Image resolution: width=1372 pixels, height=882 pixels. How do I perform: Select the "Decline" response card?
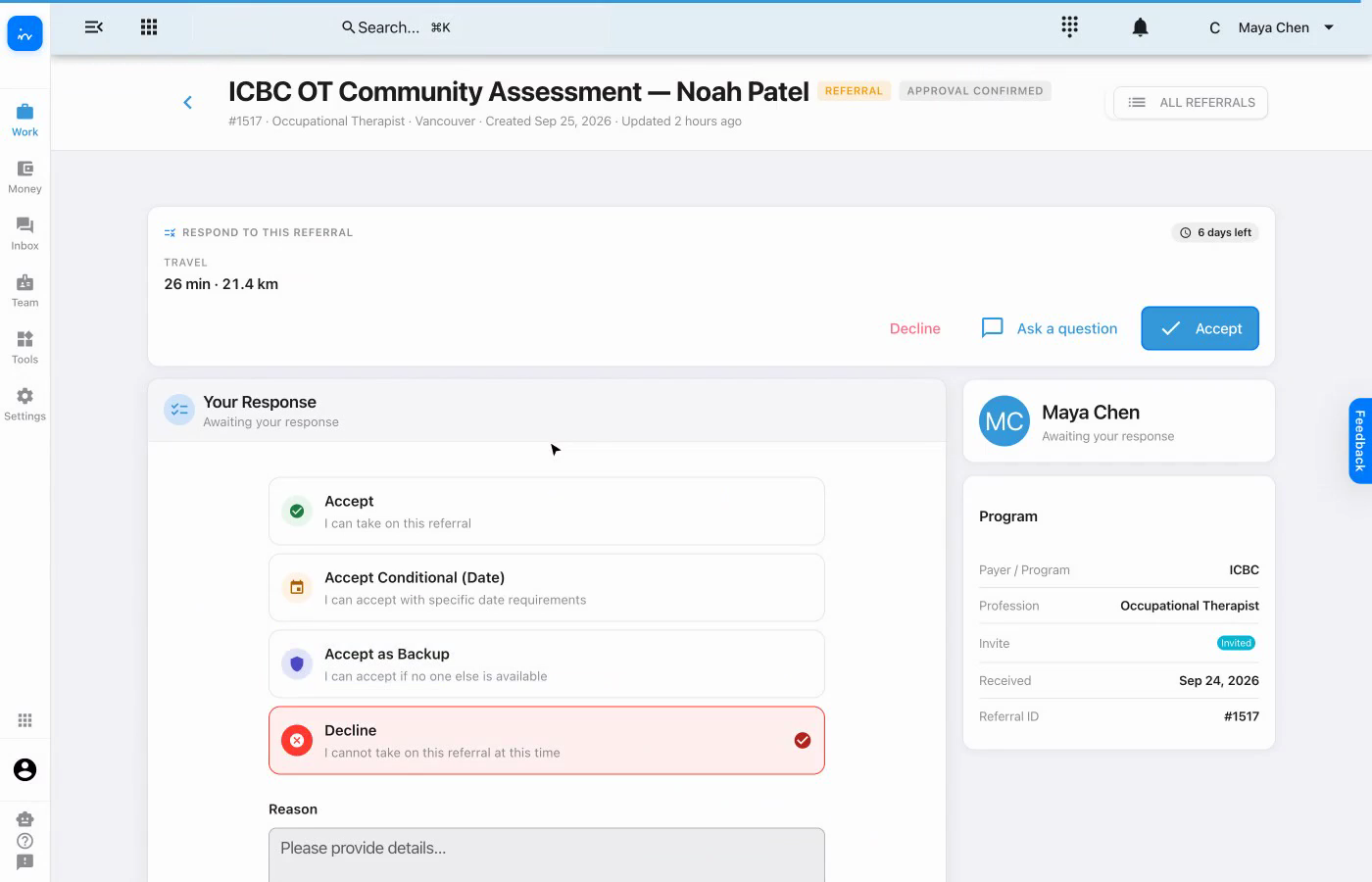[547, 741]
